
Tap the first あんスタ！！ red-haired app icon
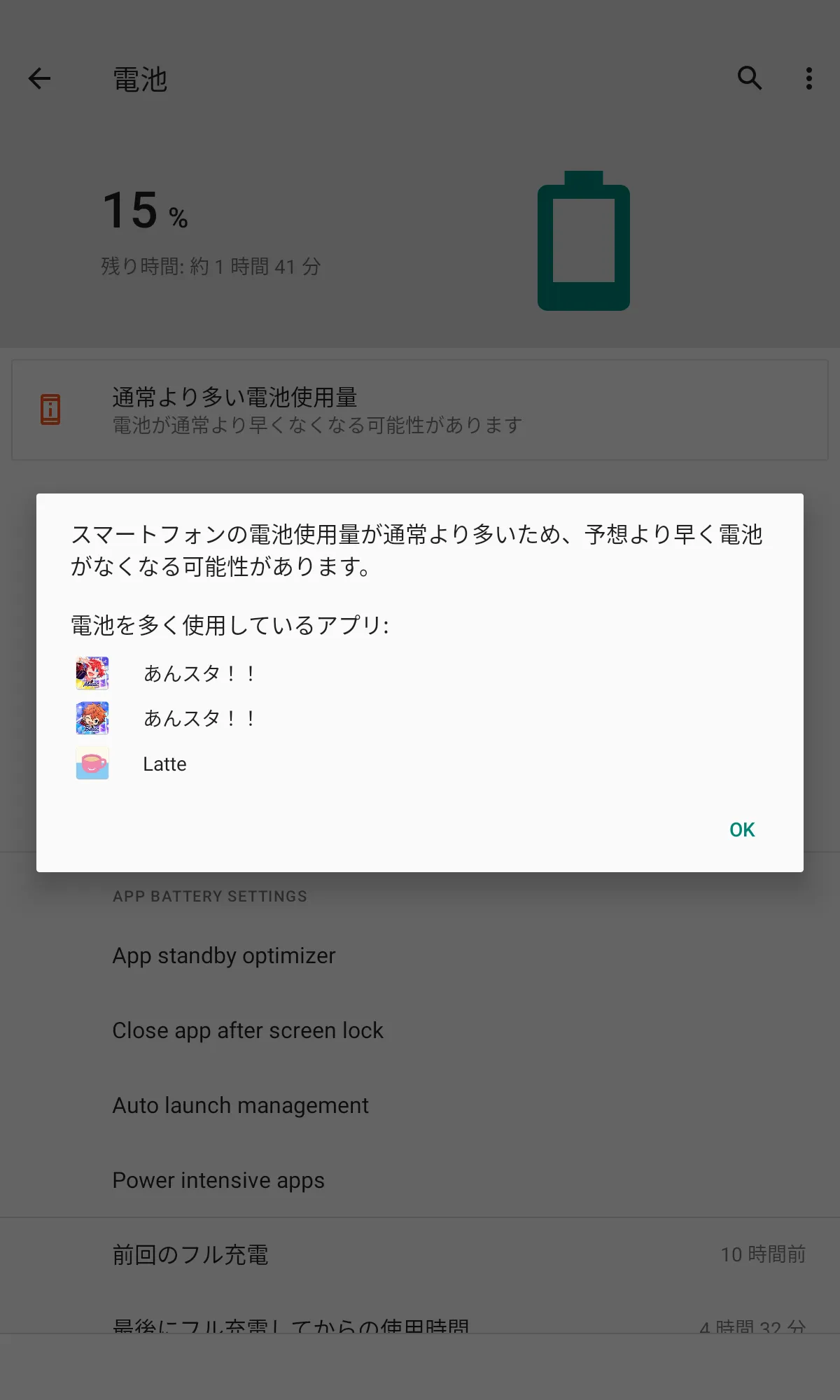(x=92, y=673)
